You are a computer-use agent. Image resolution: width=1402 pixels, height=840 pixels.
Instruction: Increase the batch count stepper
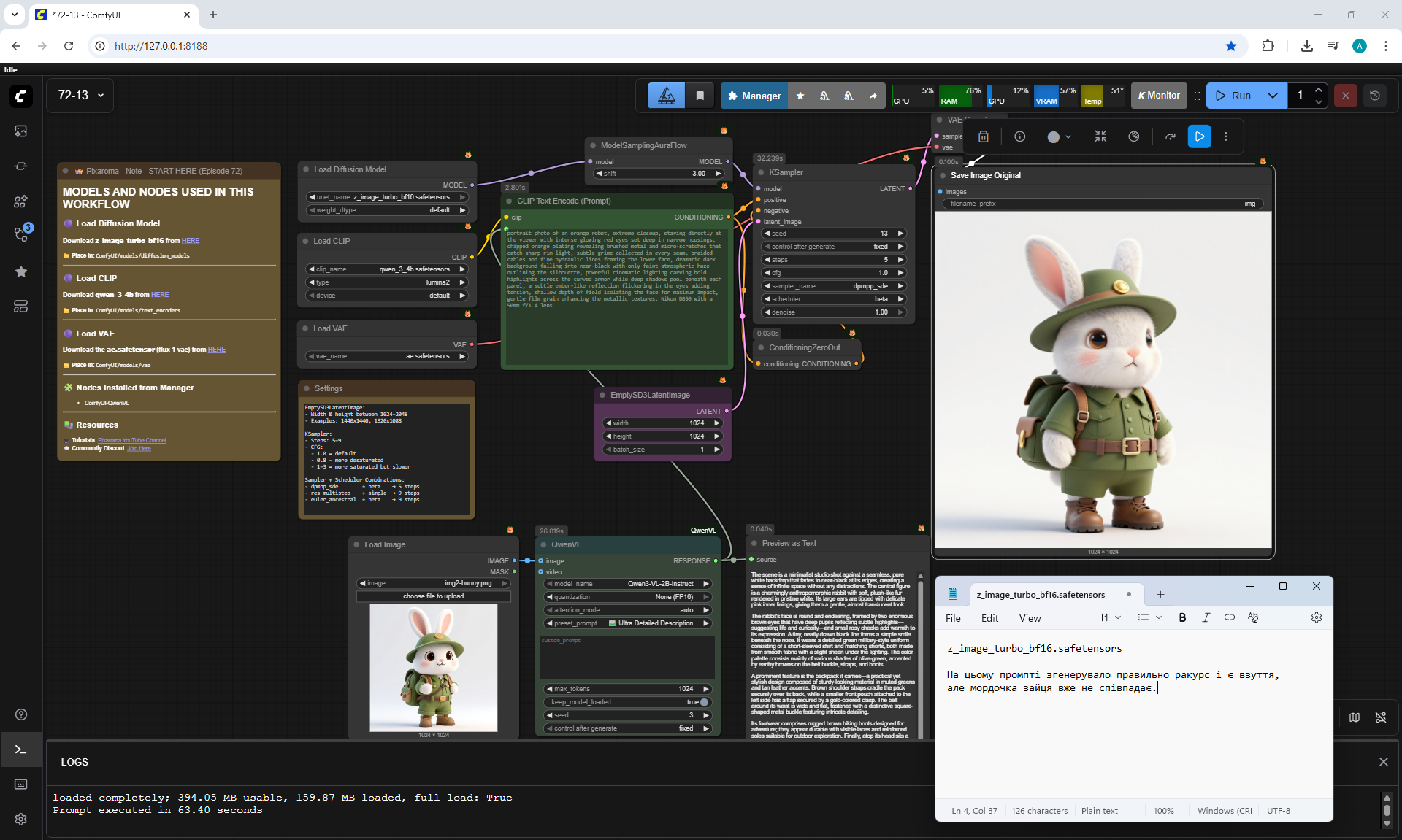pos(1318,90)
